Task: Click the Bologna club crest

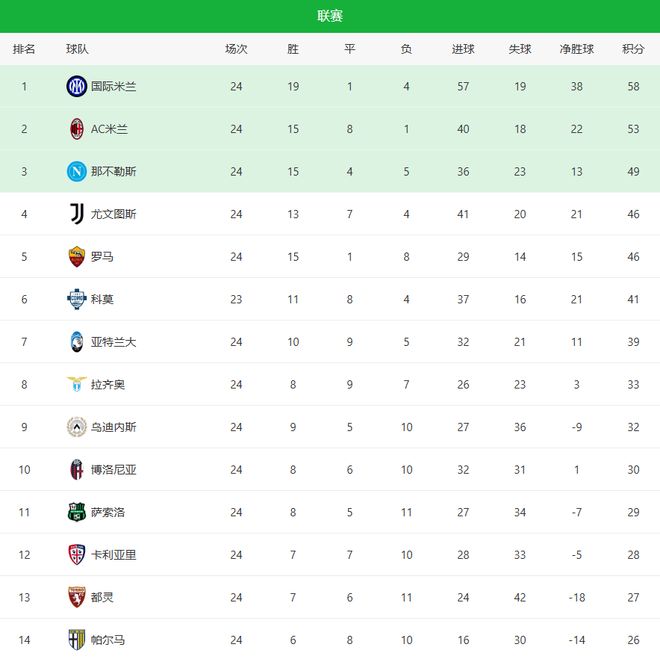Action: [x=77, y=469]
